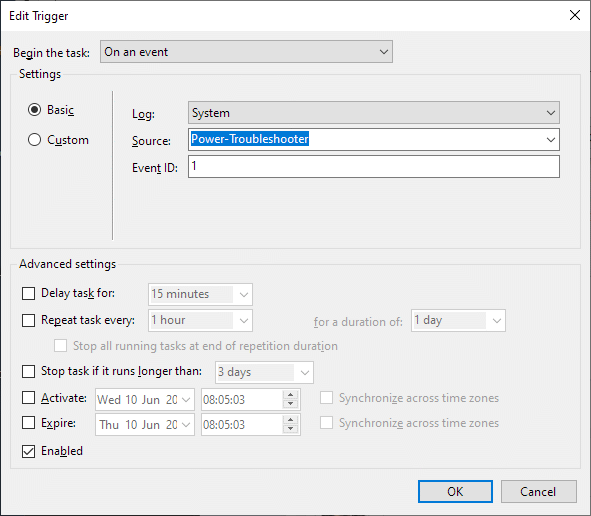Viewport: 591px width, 516px height.
Task: Confirm the trigger with OK
Action: [455, 492]
